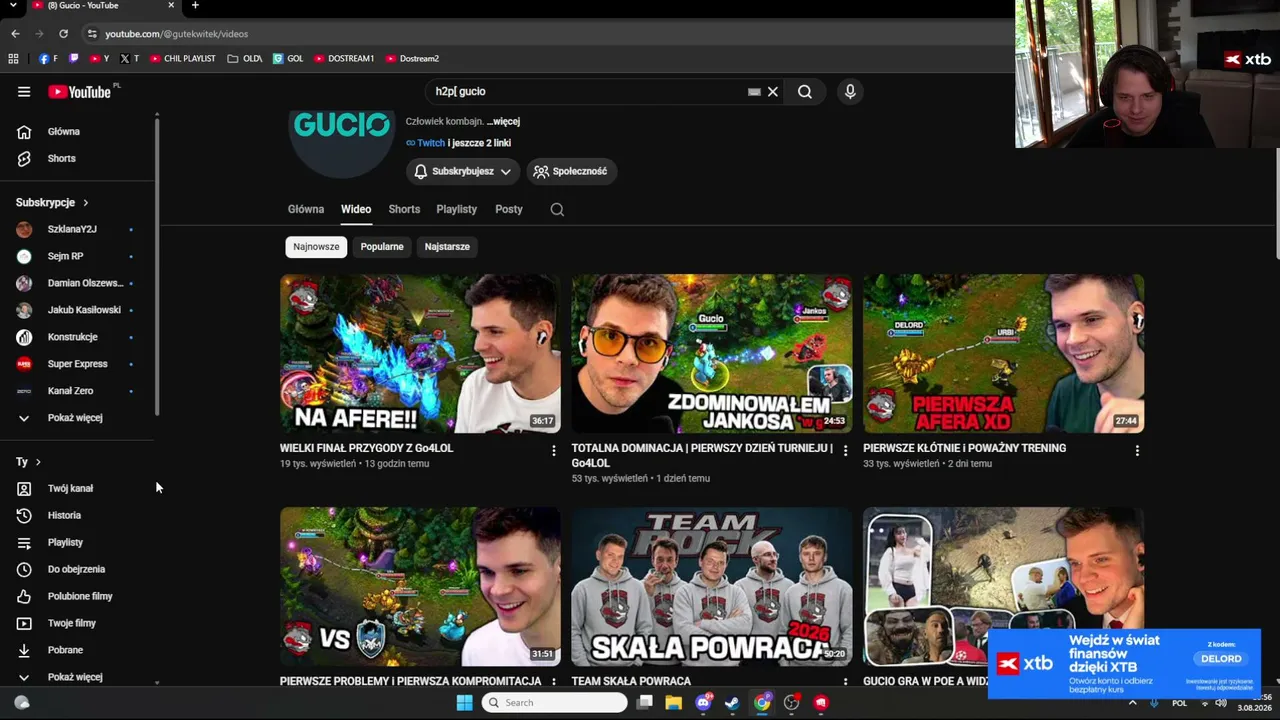
Task: Open options for PIERWSZE KŁÓTNIE video
Action: tap(1137, 451)
